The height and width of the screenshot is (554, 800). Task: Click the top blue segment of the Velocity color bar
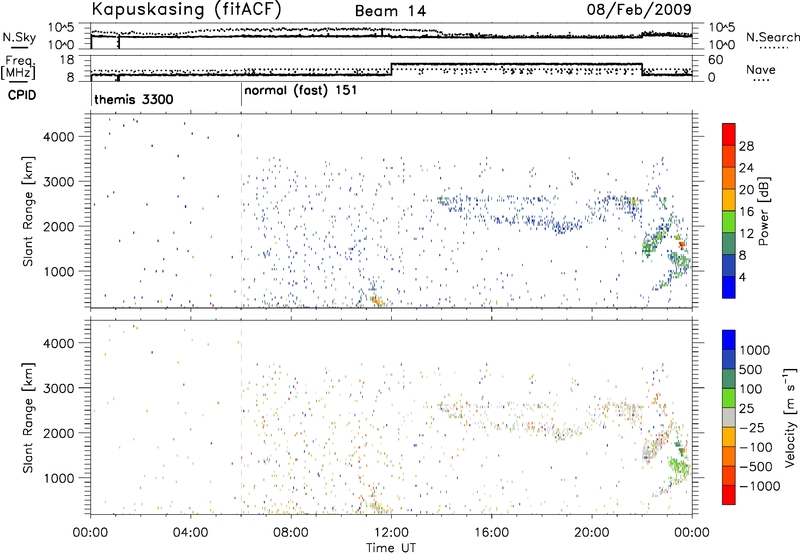729,340
